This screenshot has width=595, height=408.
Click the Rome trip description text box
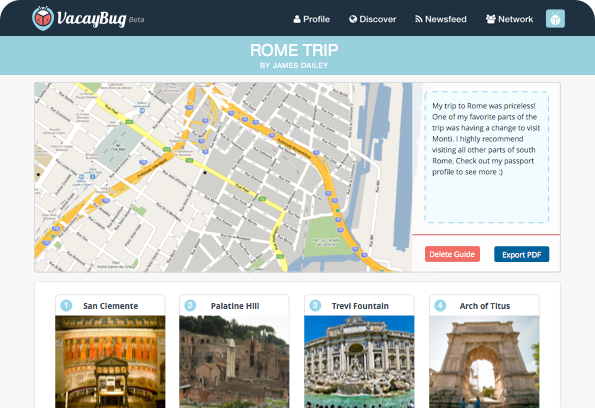[486, 157]
